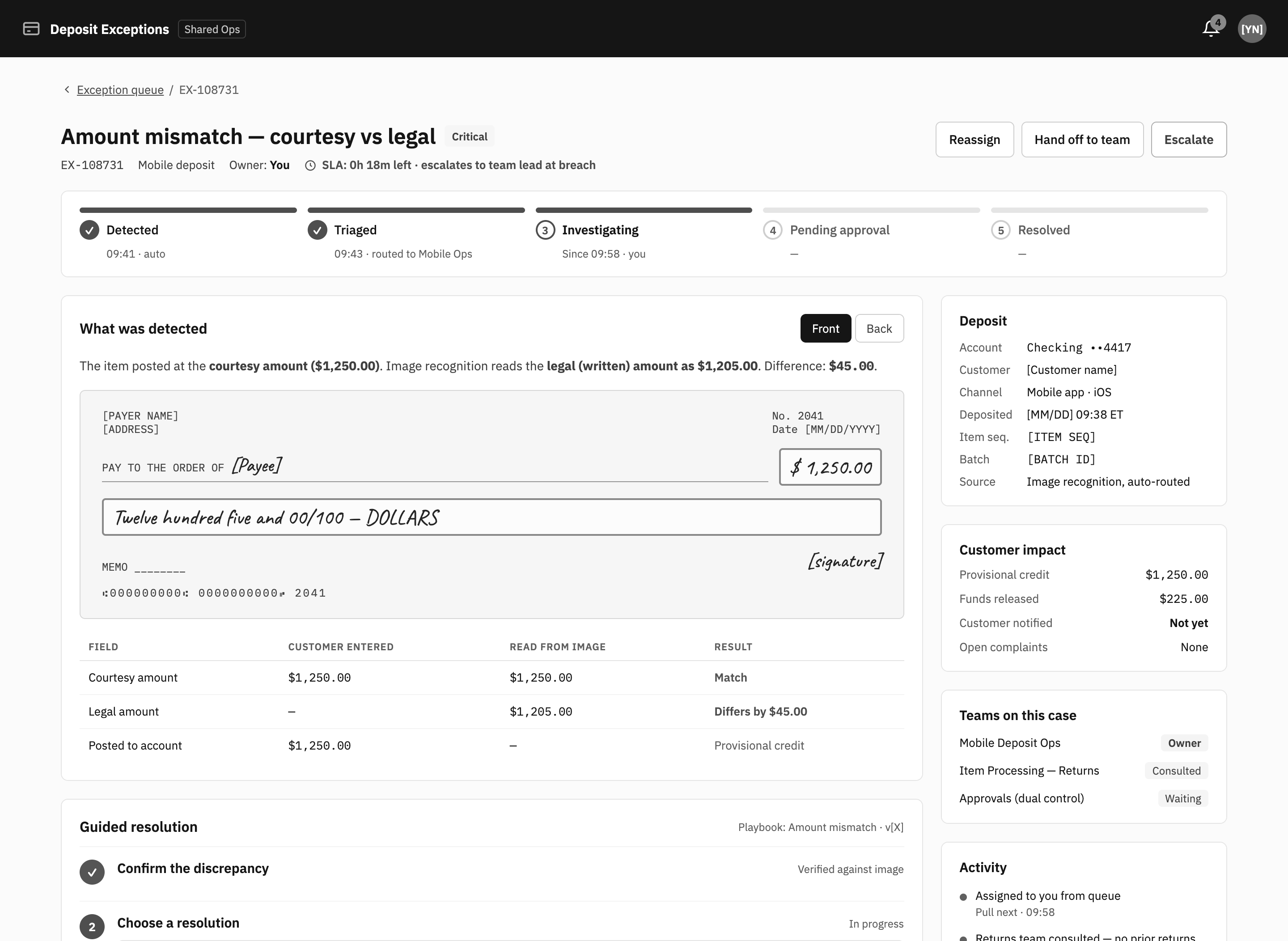Click the Detected step checkmark icon
Screen dimensions: 1288x941
[x=89, y=230]
